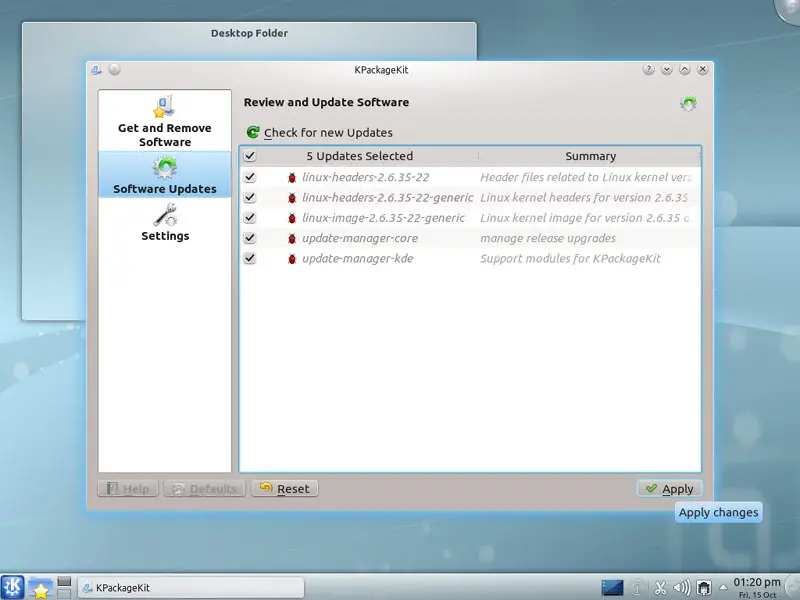Click the Apply button
Viewport: 800px width, 600px height.
[669, 489]
